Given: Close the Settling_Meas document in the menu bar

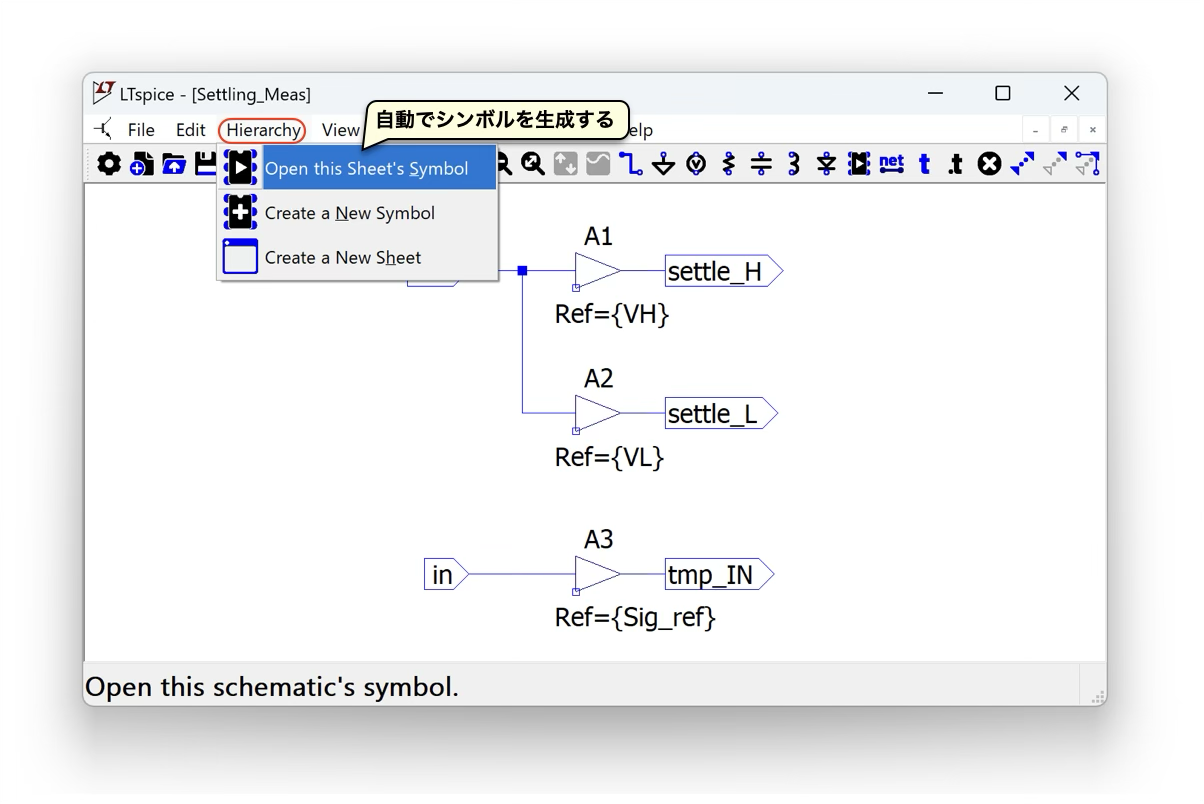Looking at the screenshot, I should [x=1092, y=130].
